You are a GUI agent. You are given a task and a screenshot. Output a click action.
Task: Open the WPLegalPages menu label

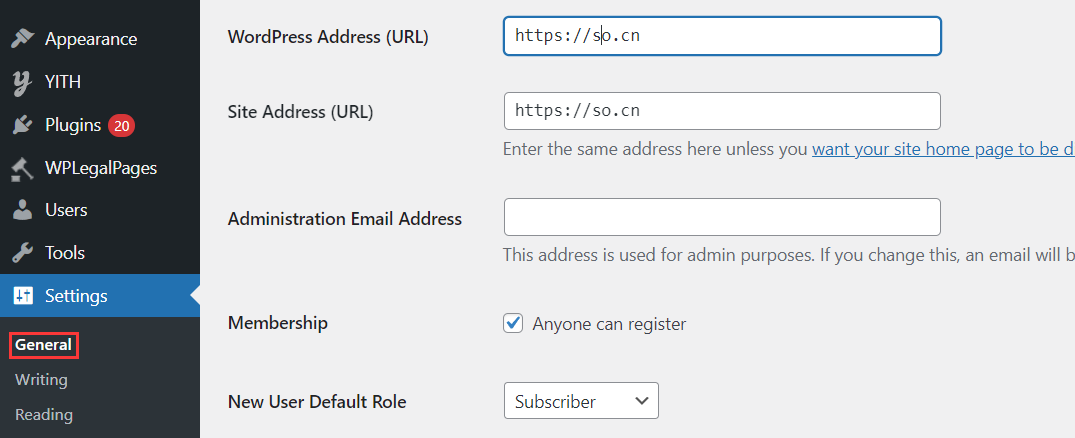pyautogui.click(x=101, y=168)
